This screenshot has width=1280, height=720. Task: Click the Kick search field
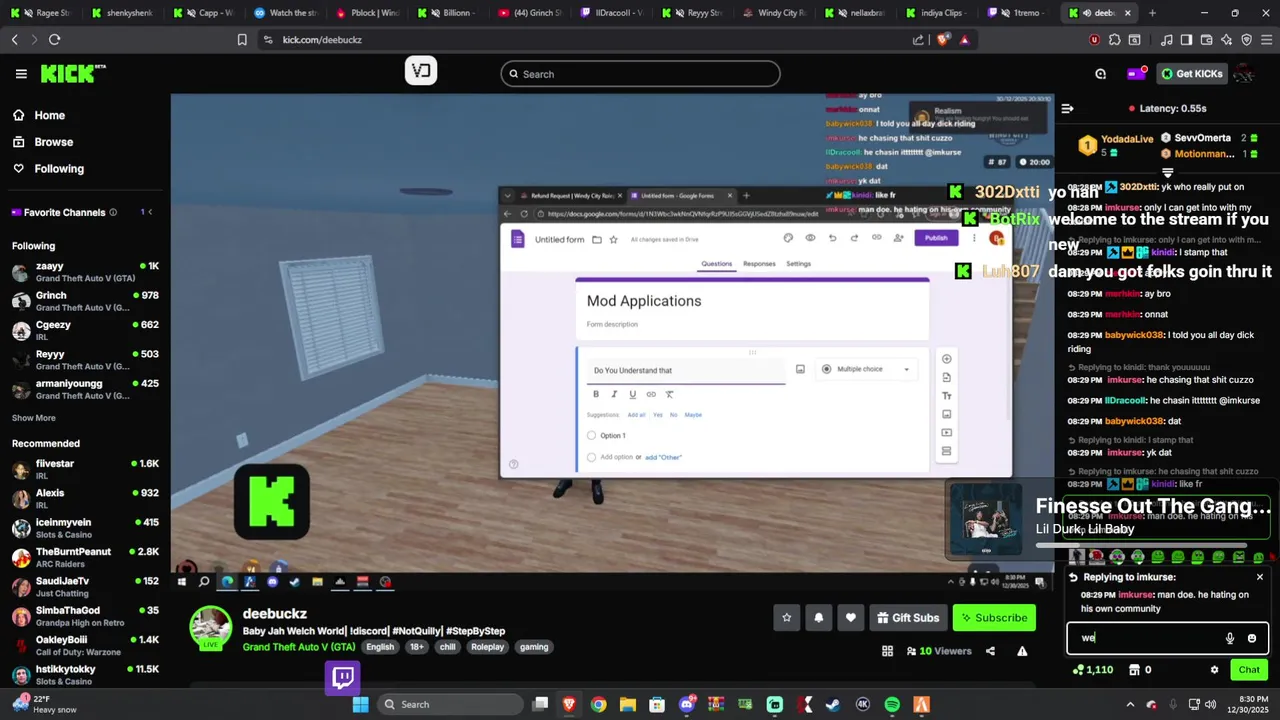click(x=640, y=74)
